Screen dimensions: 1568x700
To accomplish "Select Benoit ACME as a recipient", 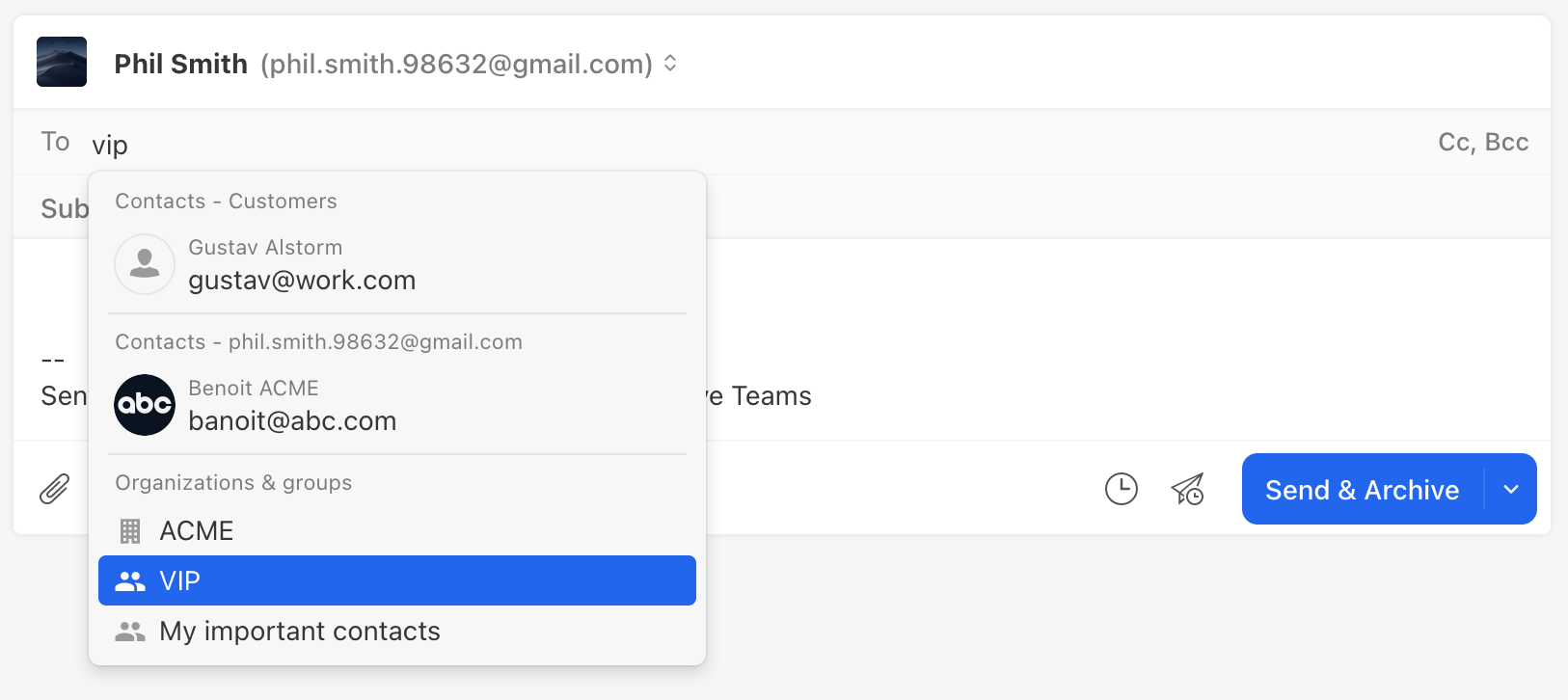I will click(x=294, y=405).
